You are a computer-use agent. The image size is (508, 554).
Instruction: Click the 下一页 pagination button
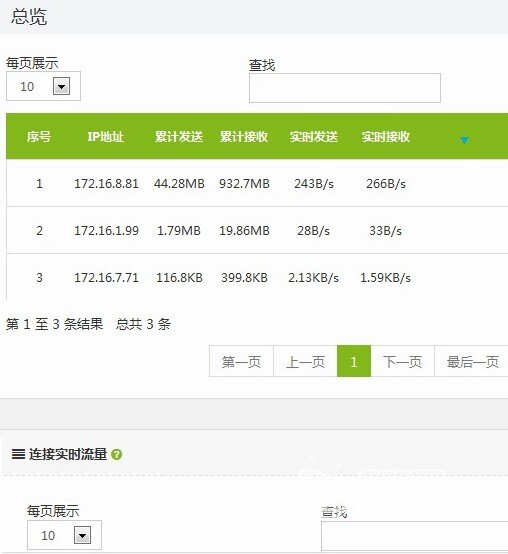click(402, 361)
